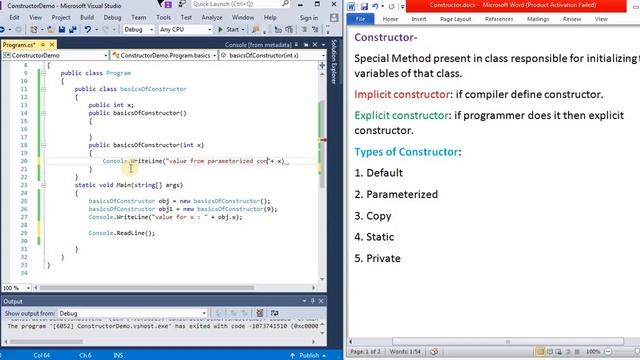
Task: Click the proofing status icon in Word status bar
Action: point(434,351)
